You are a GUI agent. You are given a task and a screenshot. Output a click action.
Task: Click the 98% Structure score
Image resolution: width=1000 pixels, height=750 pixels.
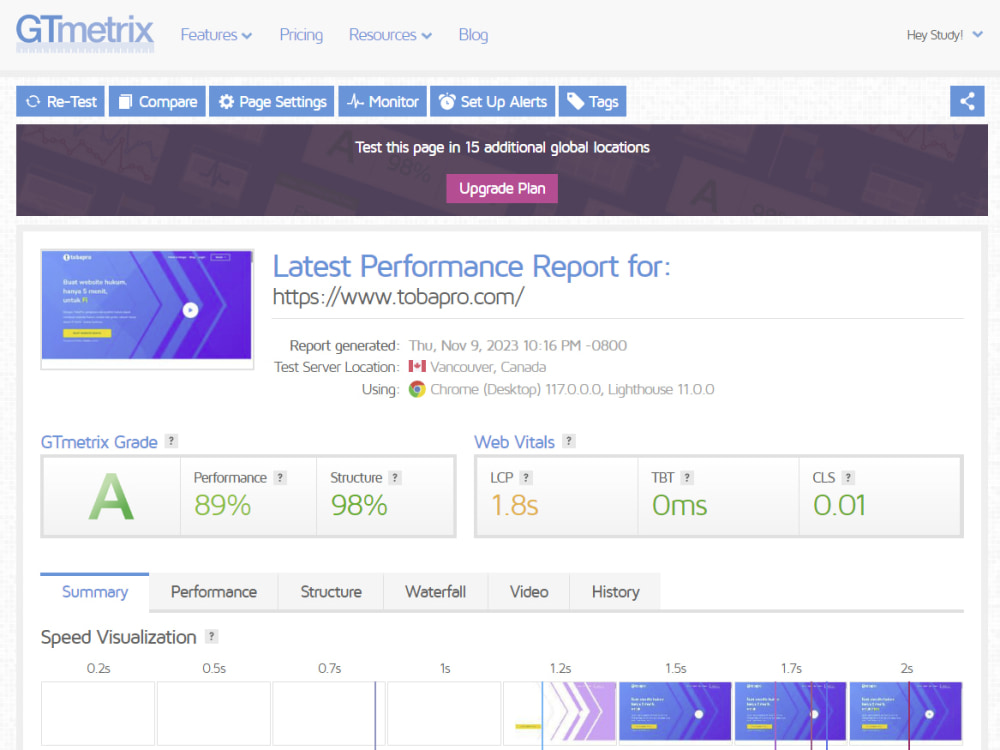point(359,505)
